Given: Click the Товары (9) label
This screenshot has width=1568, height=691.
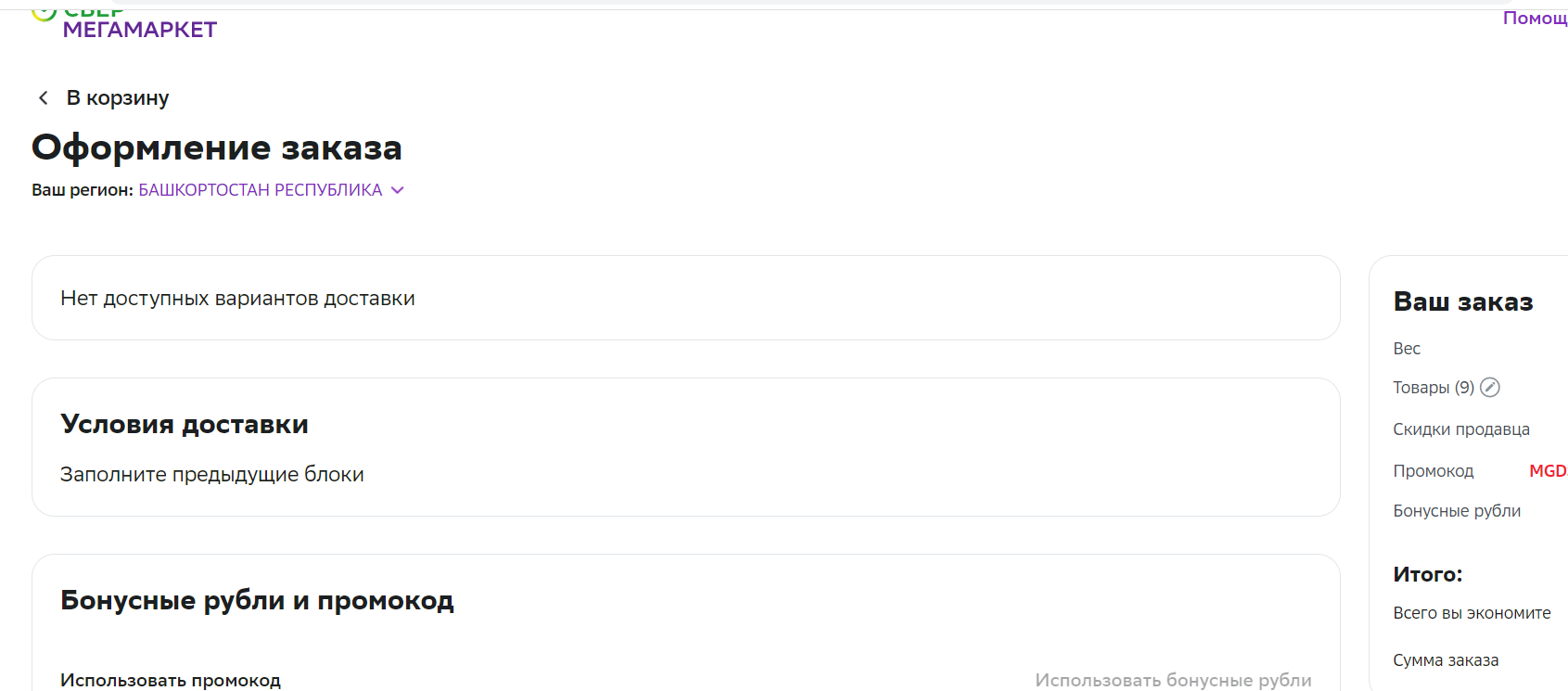Looking at the screenshot, I should coord(1434,388).
